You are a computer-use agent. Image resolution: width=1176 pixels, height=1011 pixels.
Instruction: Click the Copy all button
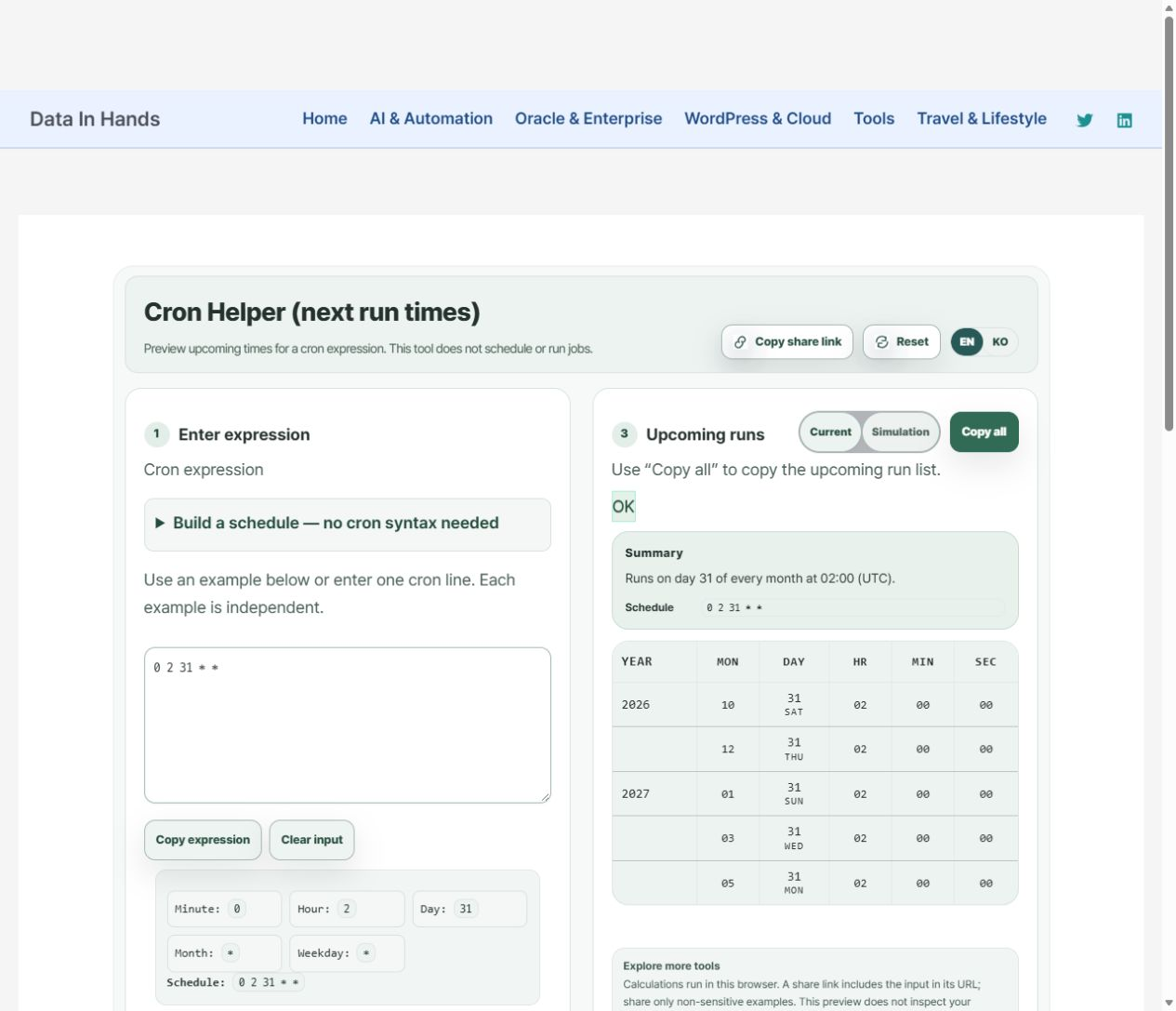tap(984, 432)
